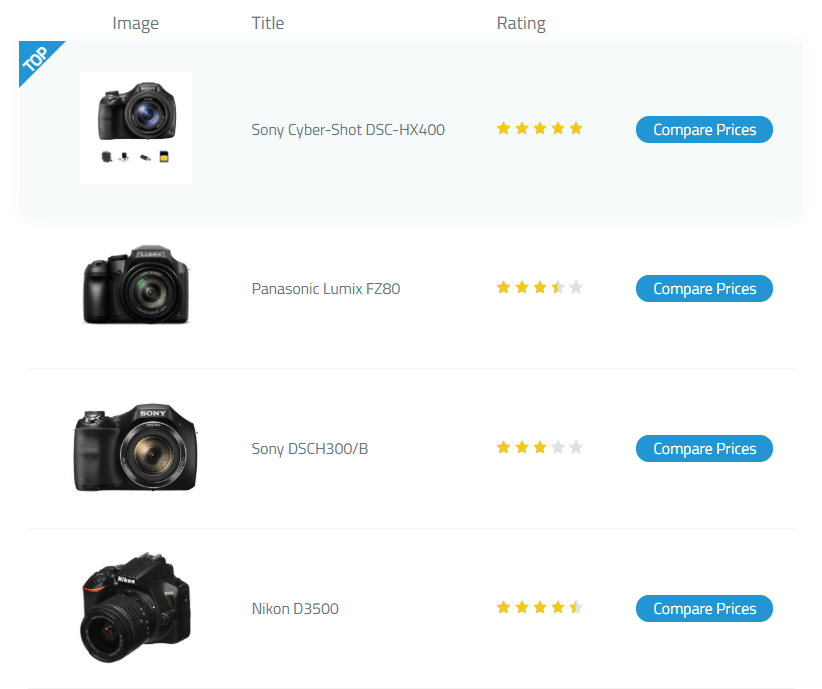Click the Rating column header
This screenshot has height=689, width=822.
tap(521, 23)
